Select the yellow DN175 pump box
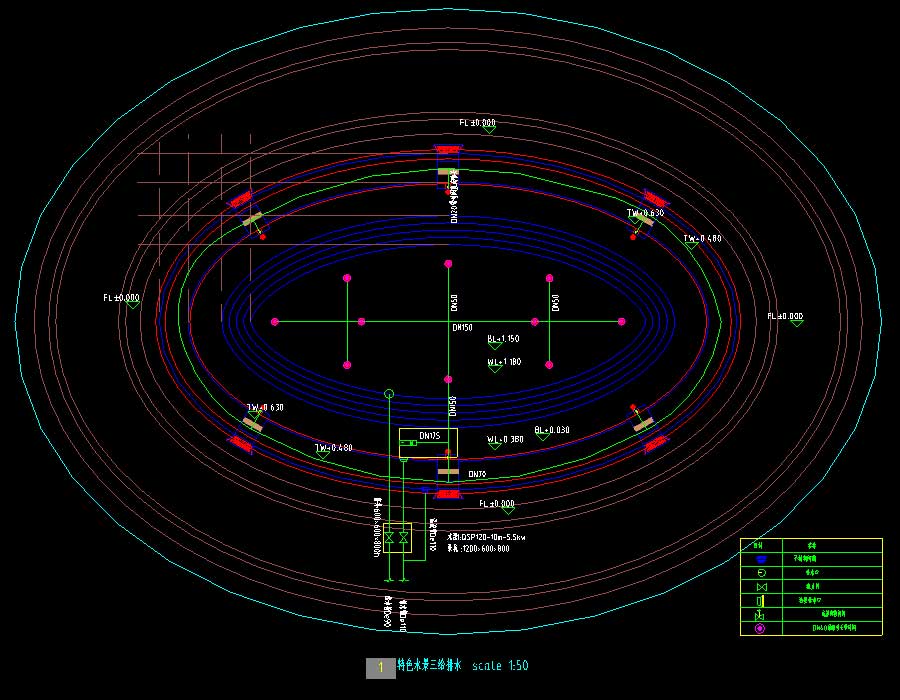900x700 pixels. [428, 443]
